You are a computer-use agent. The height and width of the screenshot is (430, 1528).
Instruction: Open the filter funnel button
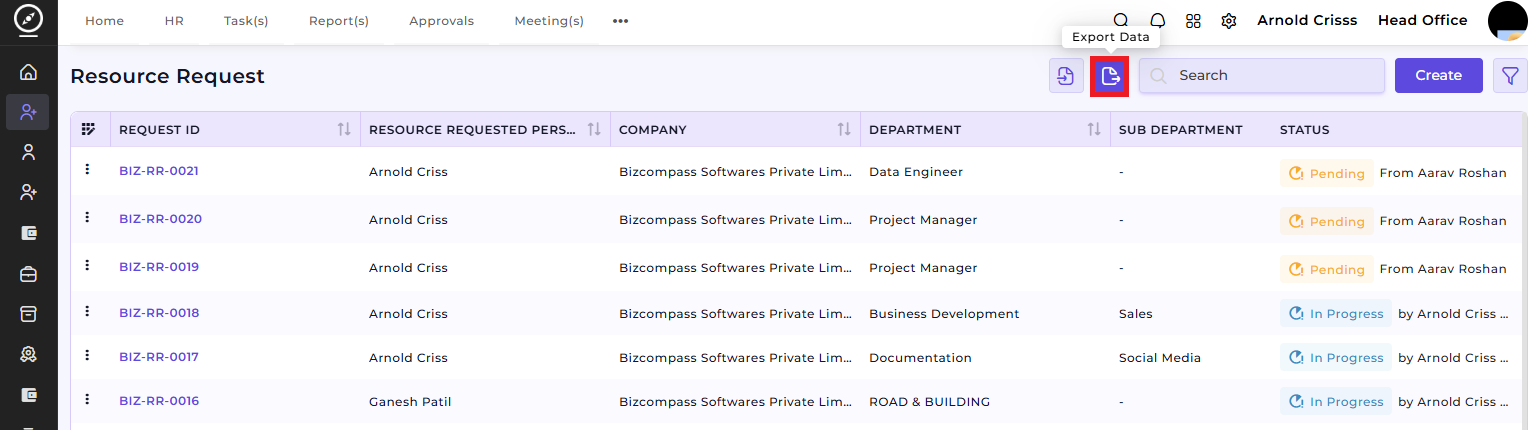click(x=1510, y=75)
